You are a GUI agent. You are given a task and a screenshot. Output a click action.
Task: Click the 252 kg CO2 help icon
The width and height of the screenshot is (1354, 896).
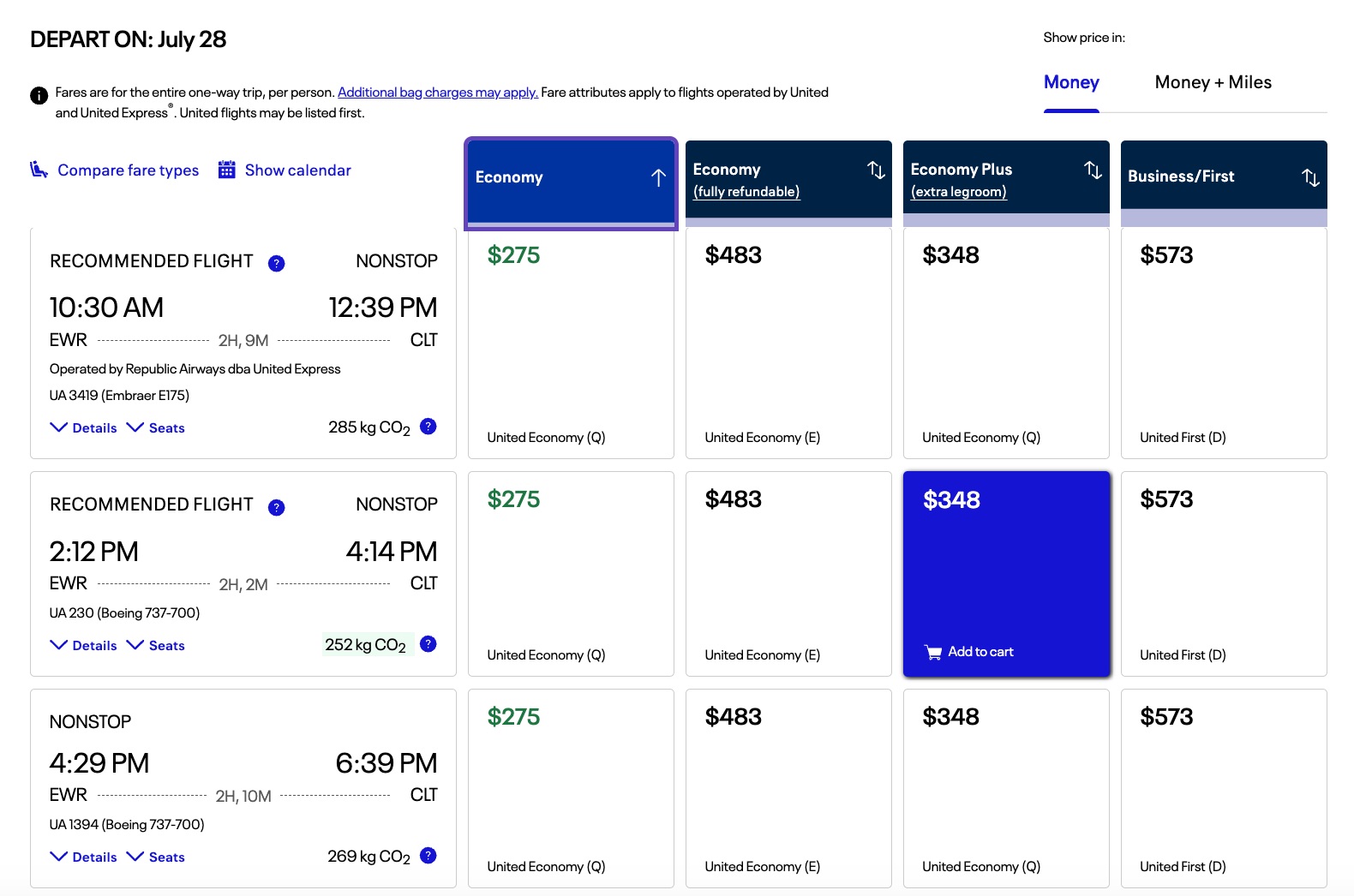[x=428, y=643]
